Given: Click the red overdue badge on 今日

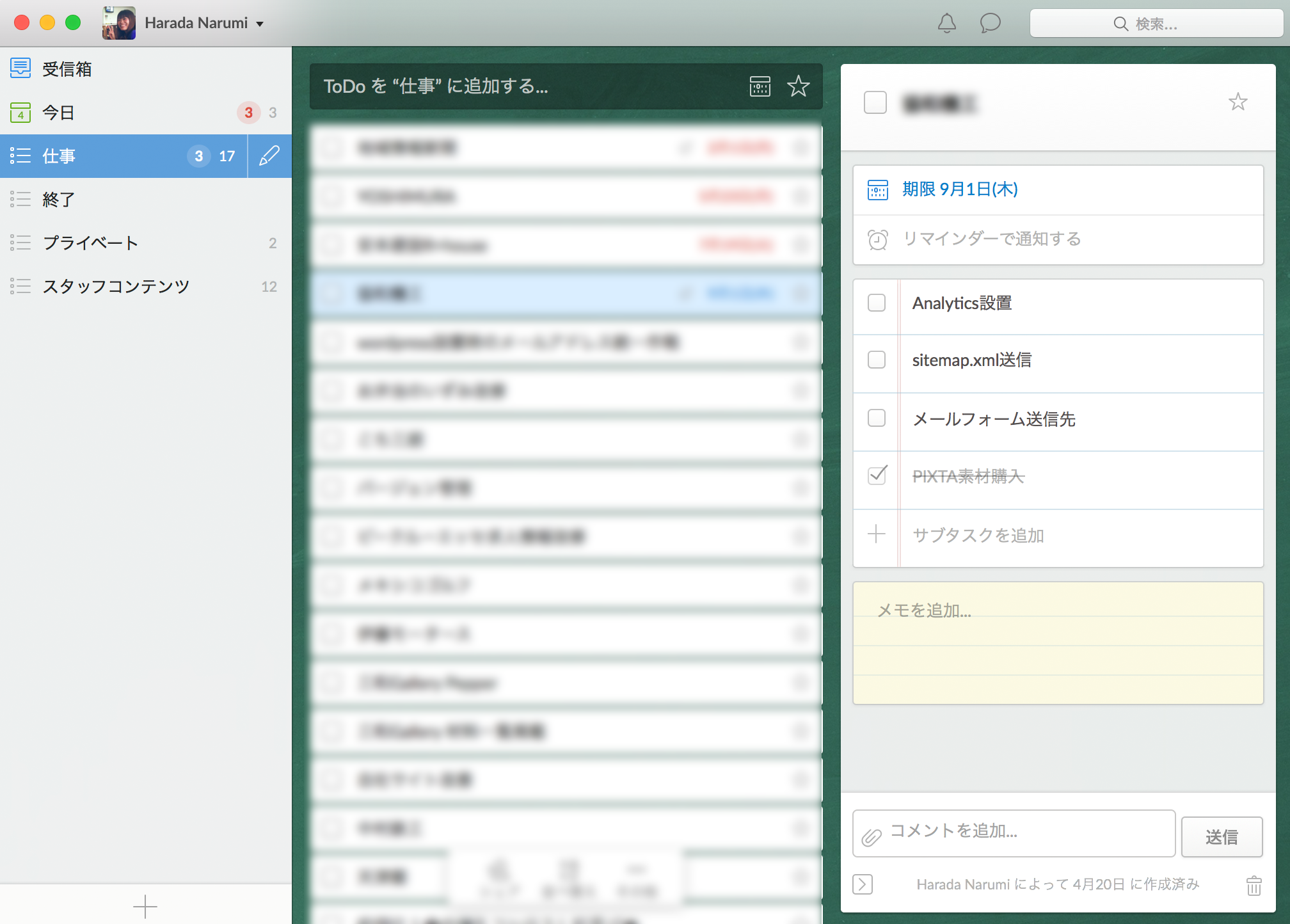Looking at the screenshot, I should tap(249, 113).
